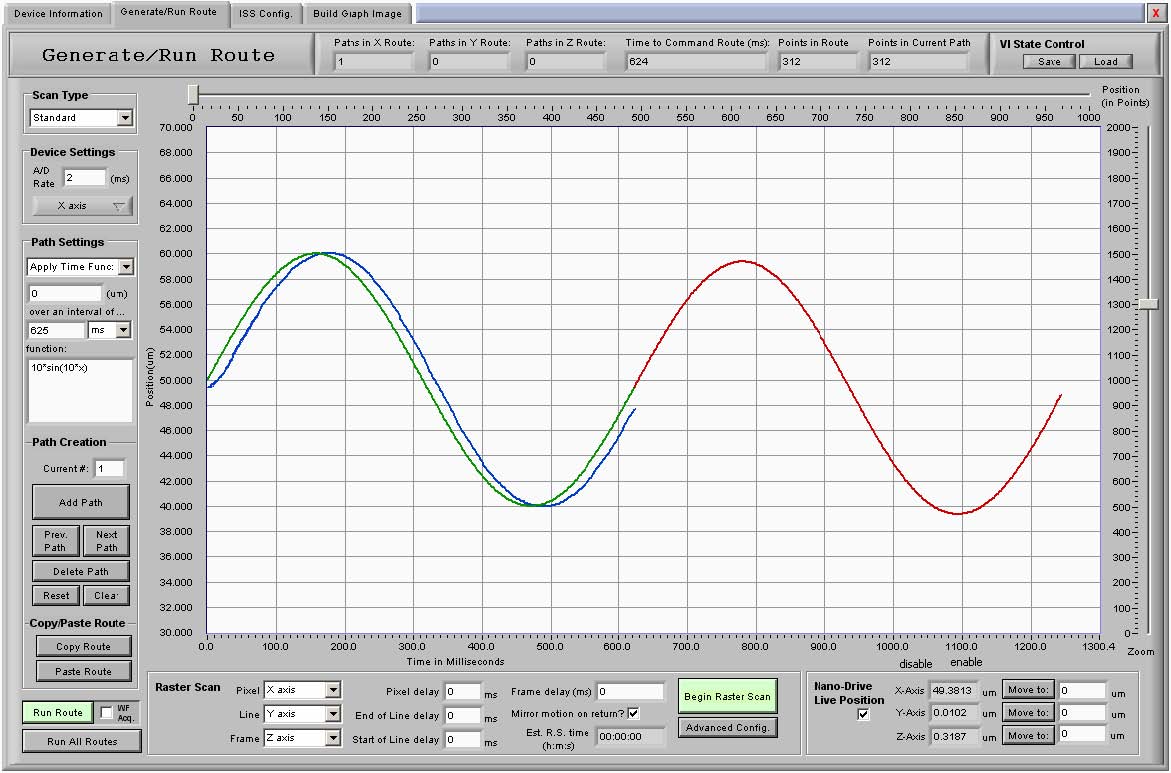This screenshot has width=1171, height=773.
Task: Toggle Mirror motion on return checkbox
Action: (633, 713)
